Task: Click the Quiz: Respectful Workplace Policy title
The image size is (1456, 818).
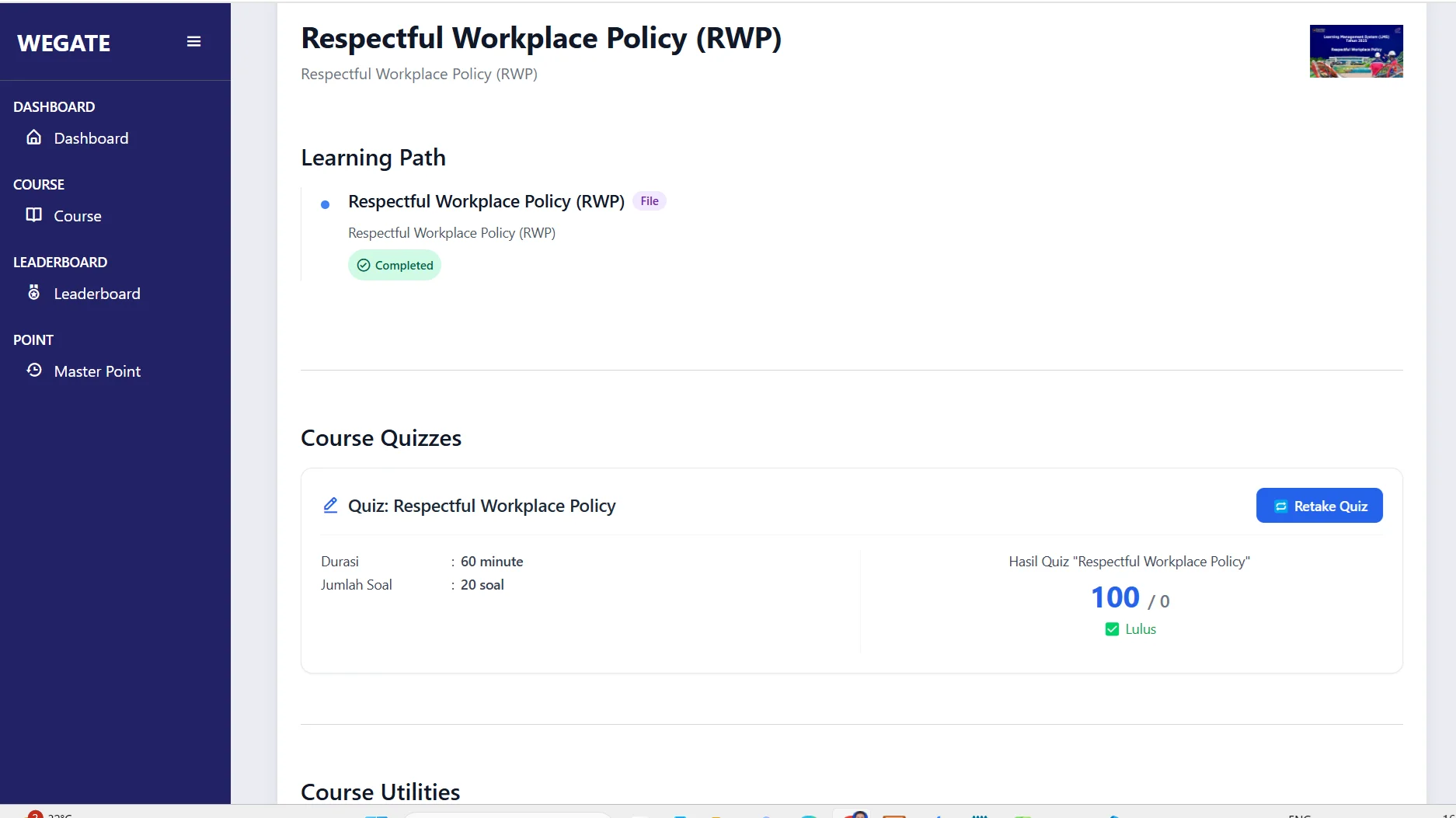Action: 482,506
